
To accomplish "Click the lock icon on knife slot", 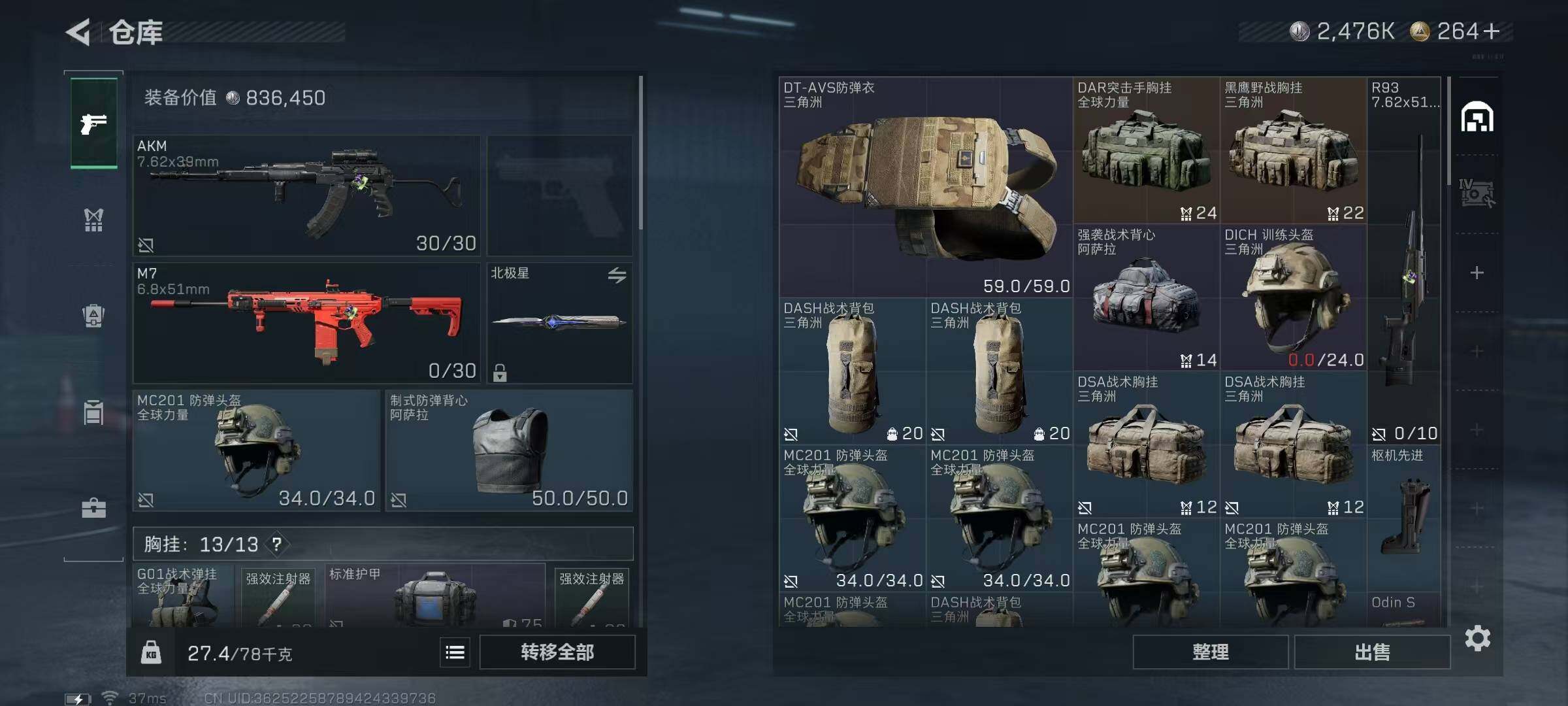I will tap(500, 373).
